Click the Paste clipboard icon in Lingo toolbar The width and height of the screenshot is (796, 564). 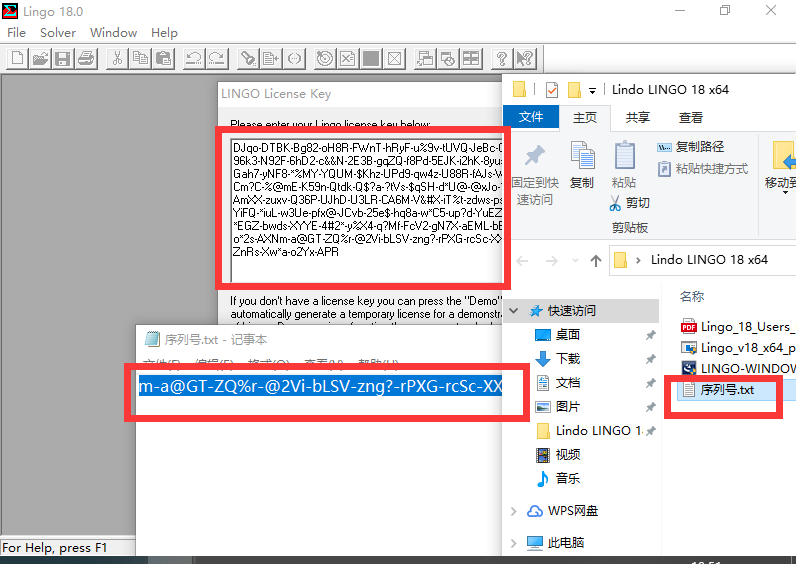pos(163,58)
